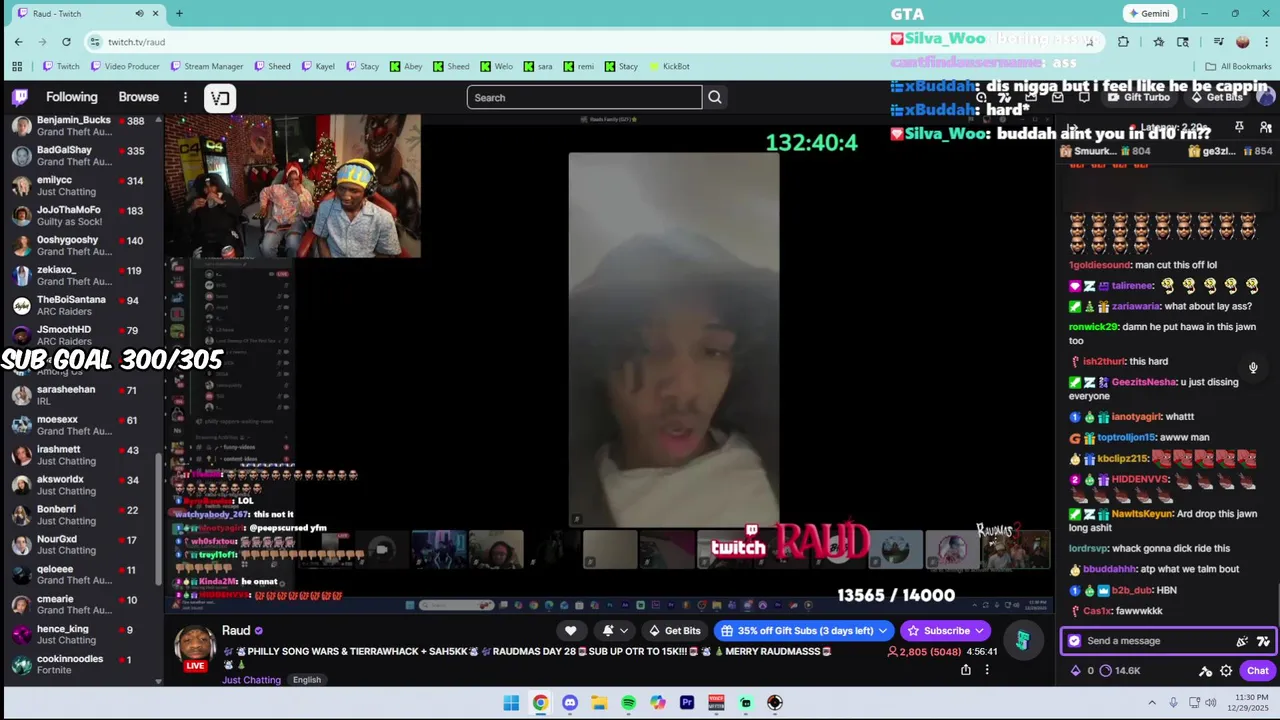Image resolution: width=1280 pixels, height=720 pixels.
Task: Click the twitch.tv/raud address bar
Action: click(x=590, y=42)
